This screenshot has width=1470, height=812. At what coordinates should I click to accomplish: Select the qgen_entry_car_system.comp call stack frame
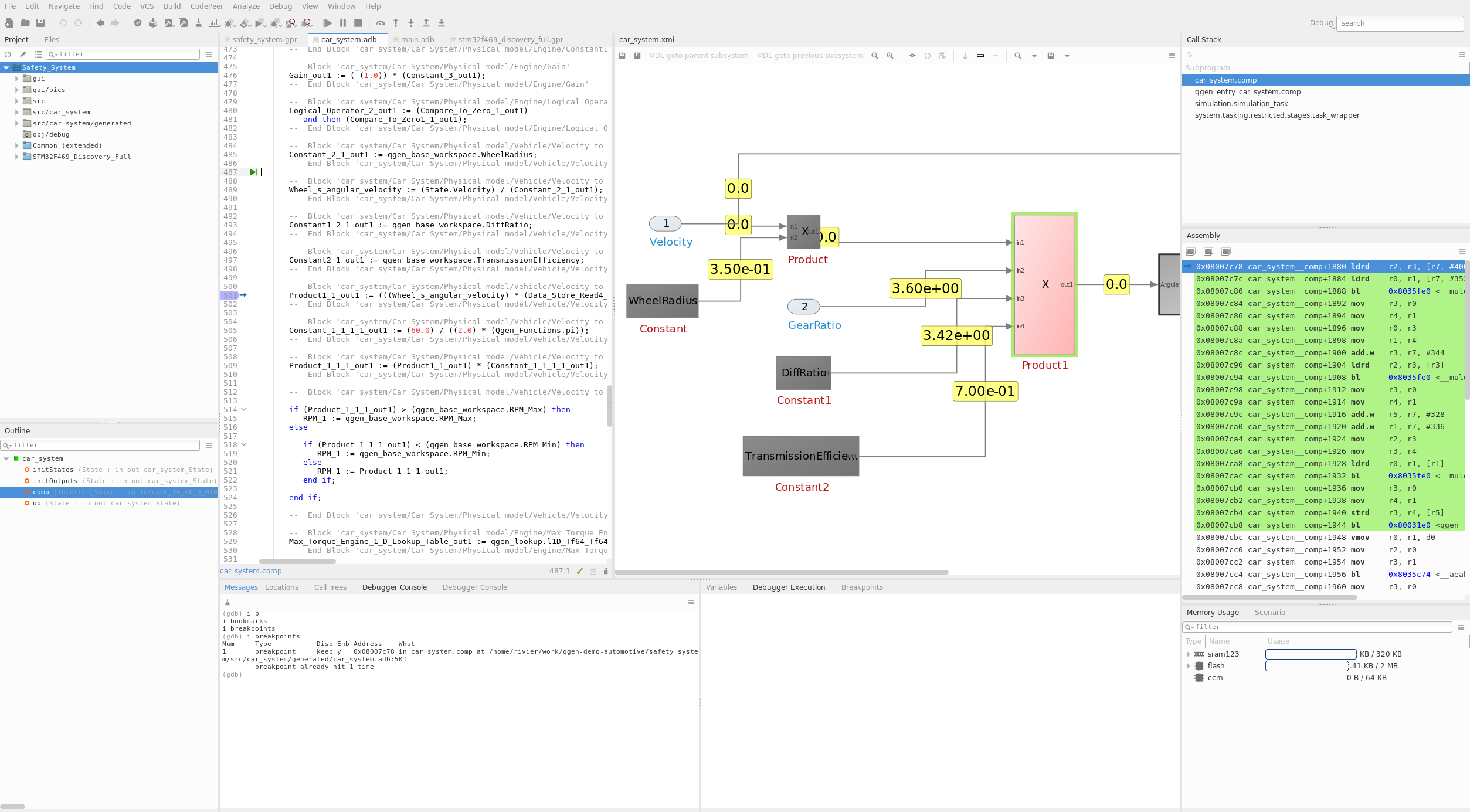point(1247,92)
